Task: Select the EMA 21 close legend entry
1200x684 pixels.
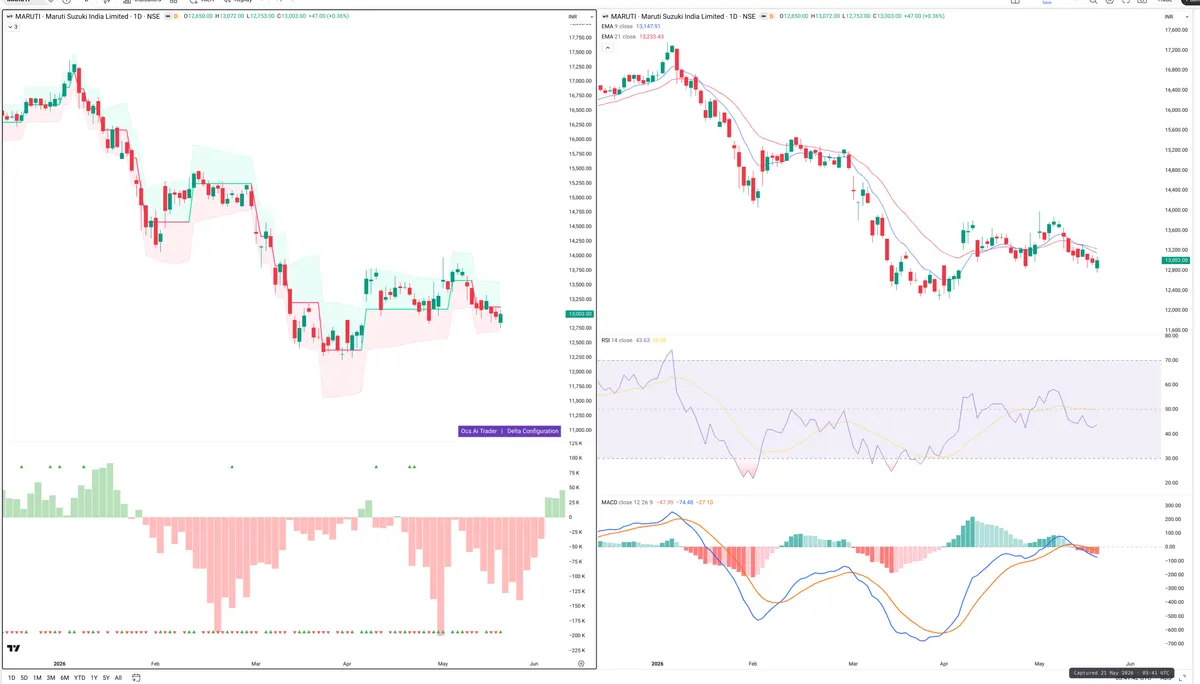Action: point(618,36)
